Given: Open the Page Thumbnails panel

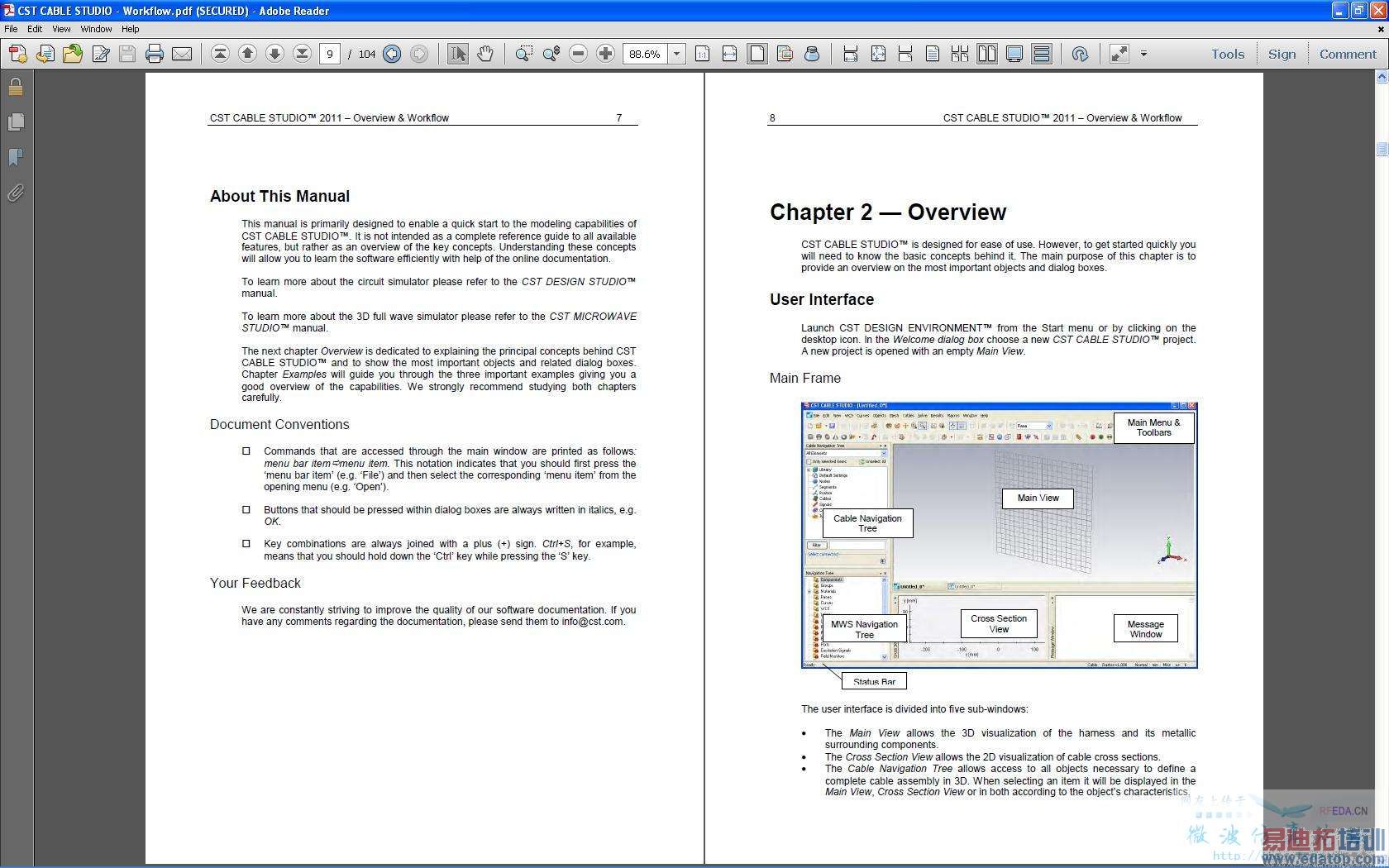Looking at the screenshot, I should coord(16,122).
